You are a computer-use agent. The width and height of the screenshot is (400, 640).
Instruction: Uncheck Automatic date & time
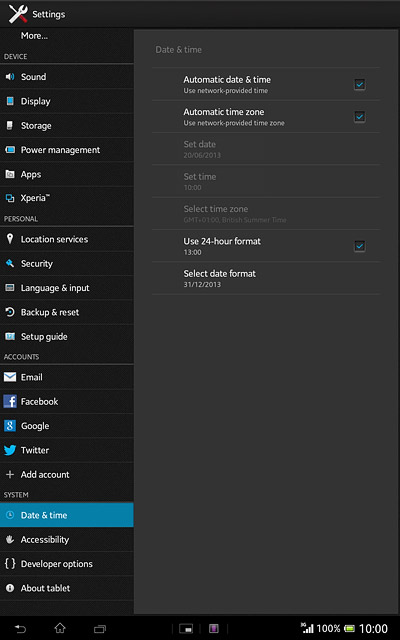(359, 84)
